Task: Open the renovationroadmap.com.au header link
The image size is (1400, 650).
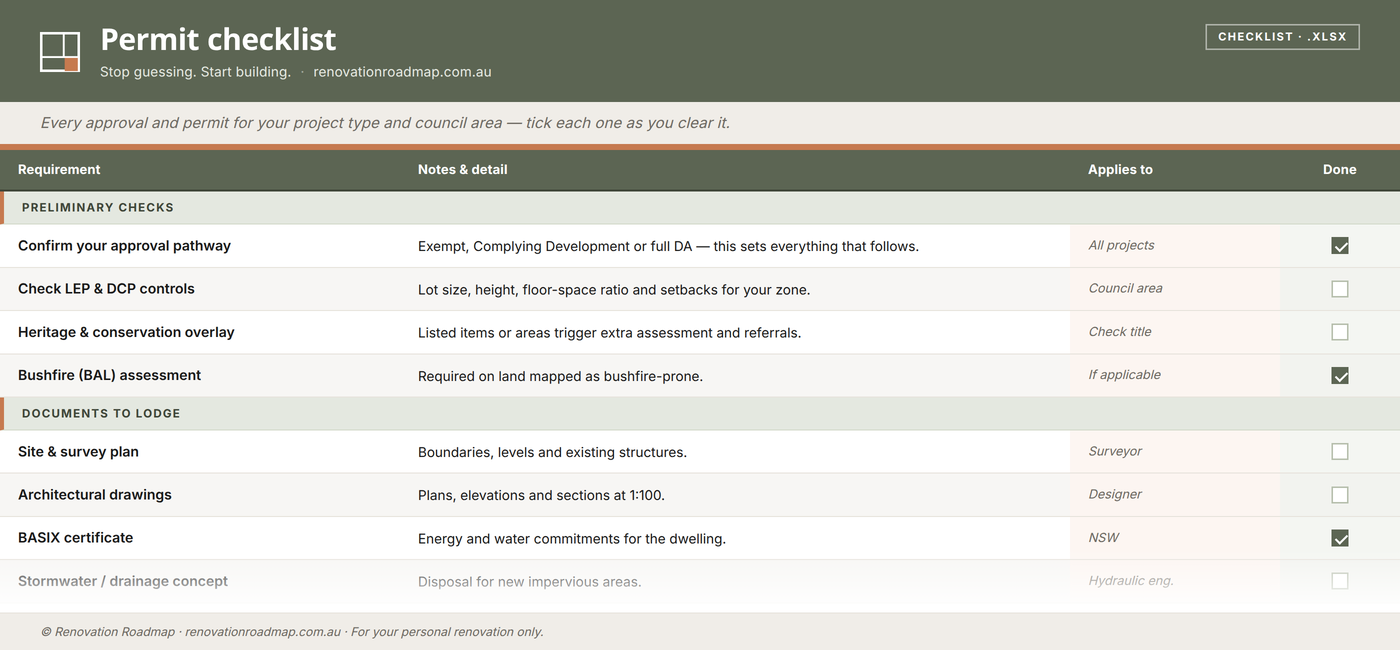Action: click(x=402, y=72)
